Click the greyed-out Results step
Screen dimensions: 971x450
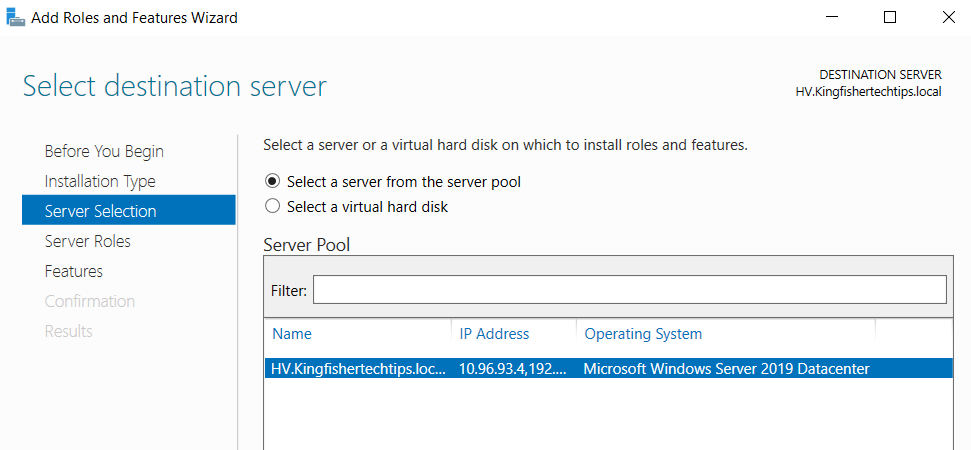[69, 331]
